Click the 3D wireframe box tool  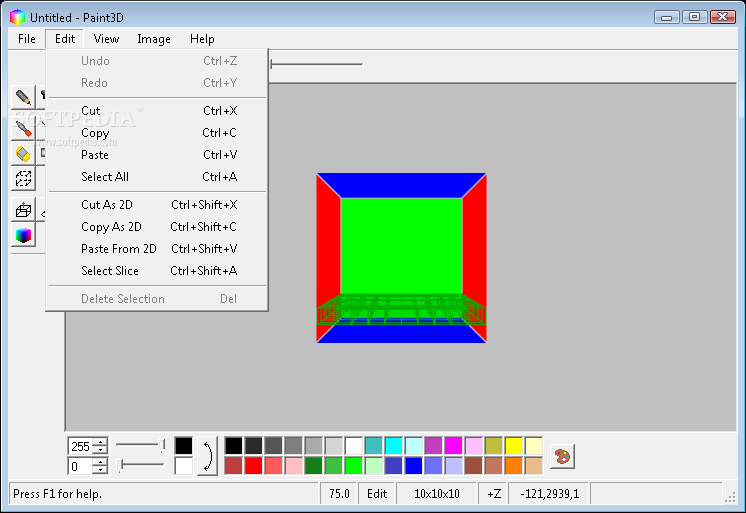(x=23, y=209)
